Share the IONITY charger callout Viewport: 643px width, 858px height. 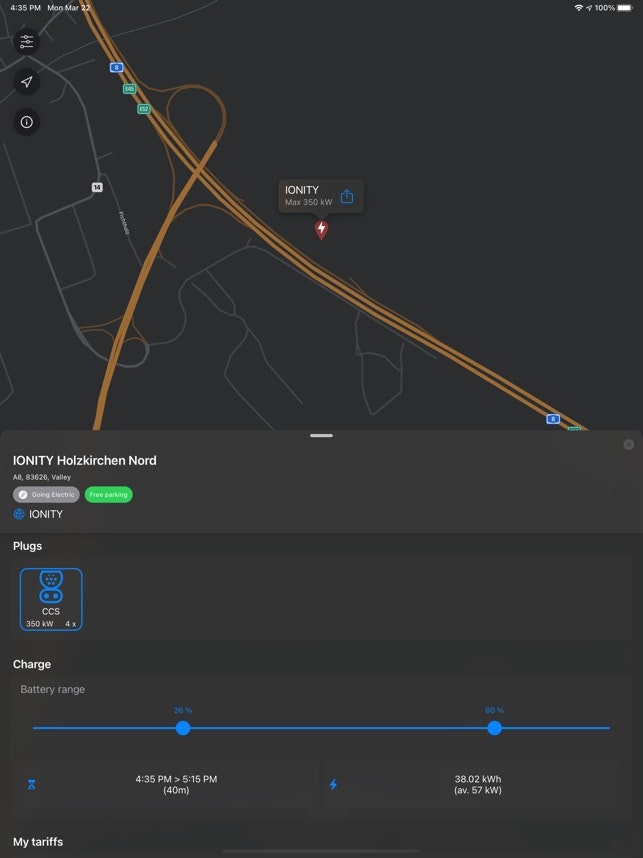[x=347, y=196]
